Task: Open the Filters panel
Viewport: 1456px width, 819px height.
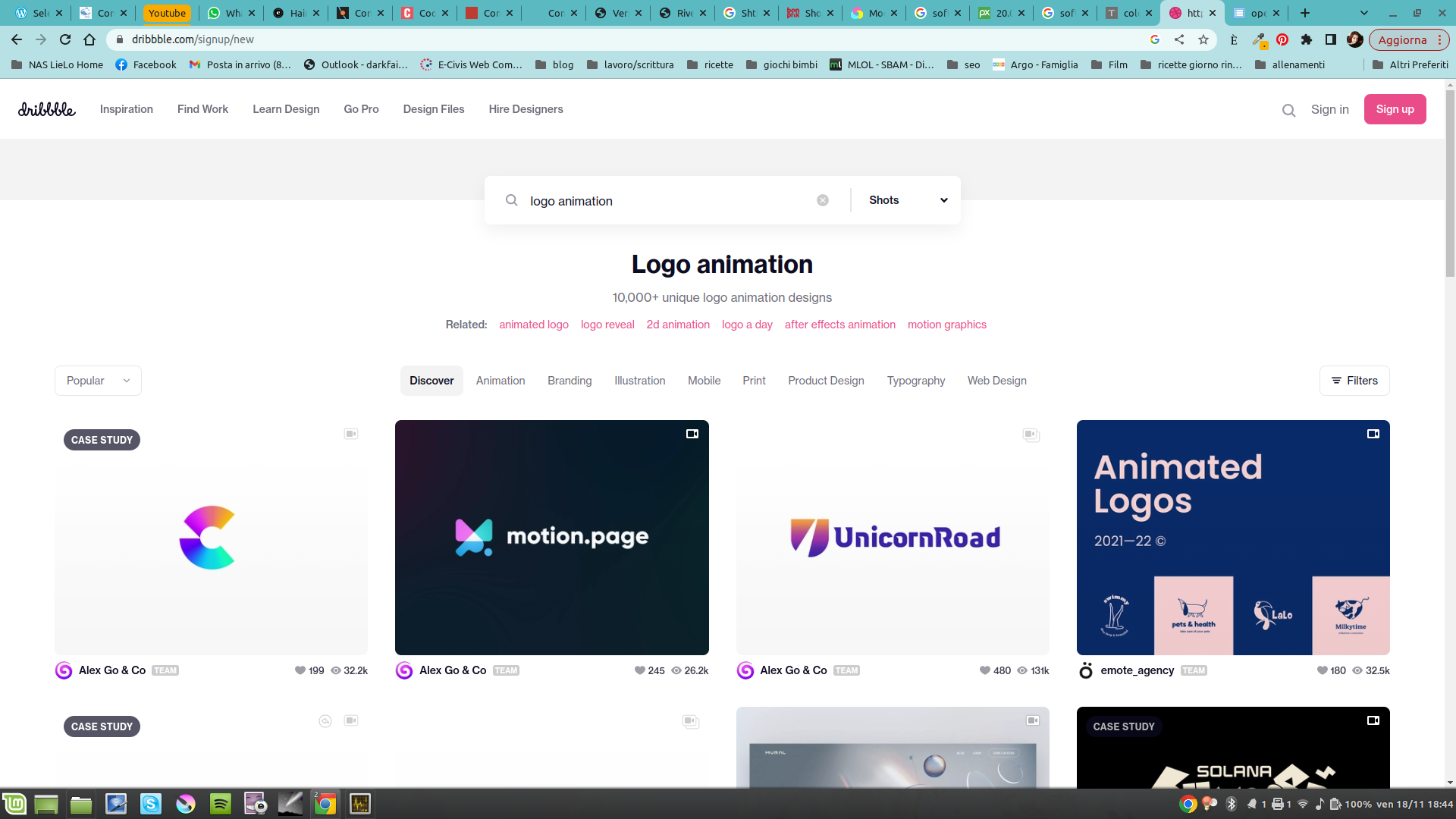Action: [x=1354, y=381]
